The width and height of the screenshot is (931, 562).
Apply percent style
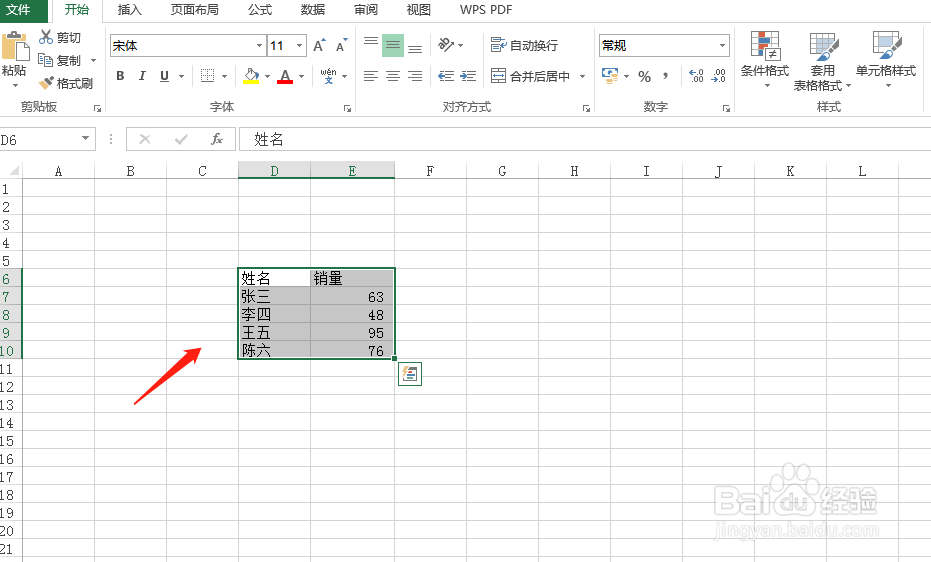644,76
